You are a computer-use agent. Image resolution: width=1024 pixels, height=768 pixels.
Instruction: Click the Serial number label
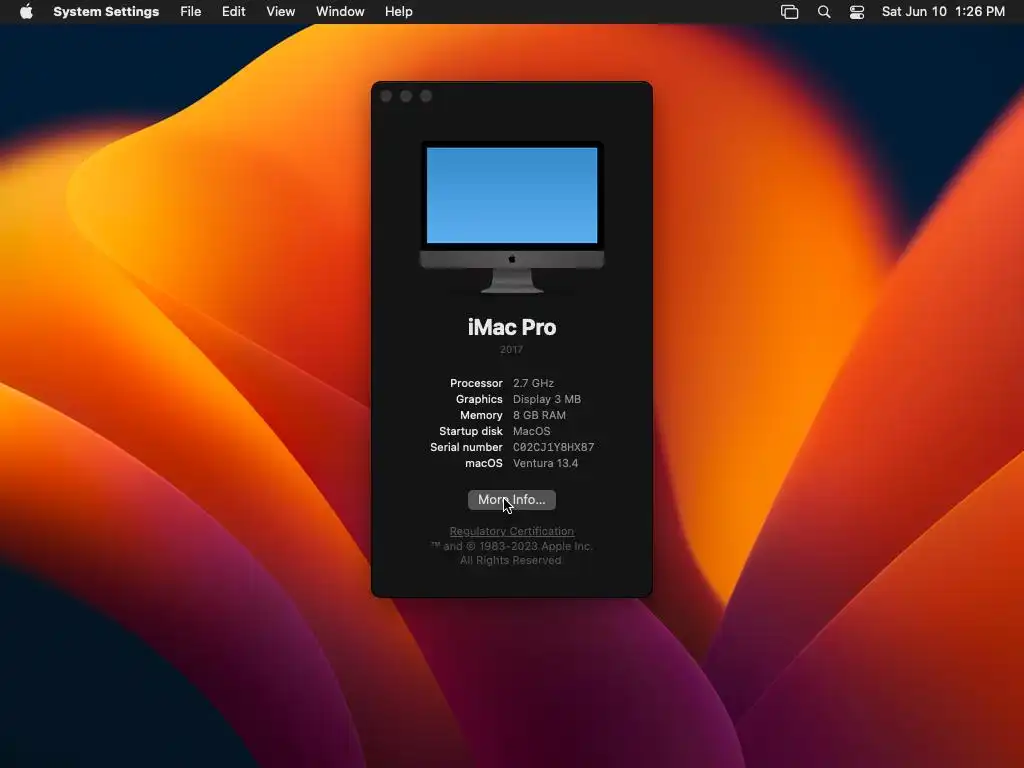(x=466, y=447)
